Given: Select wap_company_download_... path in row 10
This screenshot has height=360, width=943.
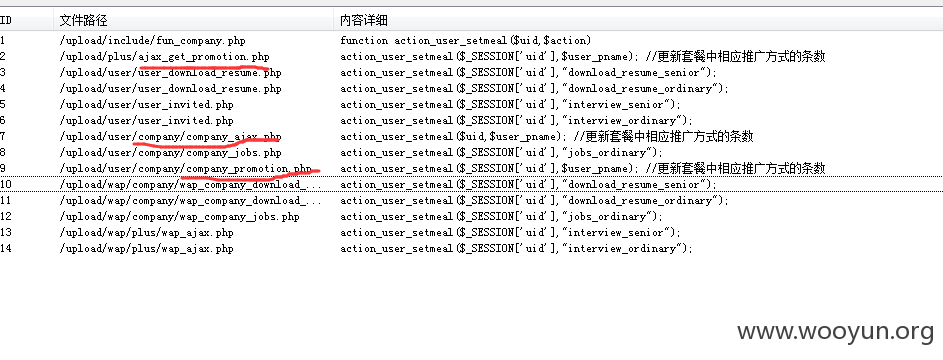Looking at the screenshot, I should point(190,185).
